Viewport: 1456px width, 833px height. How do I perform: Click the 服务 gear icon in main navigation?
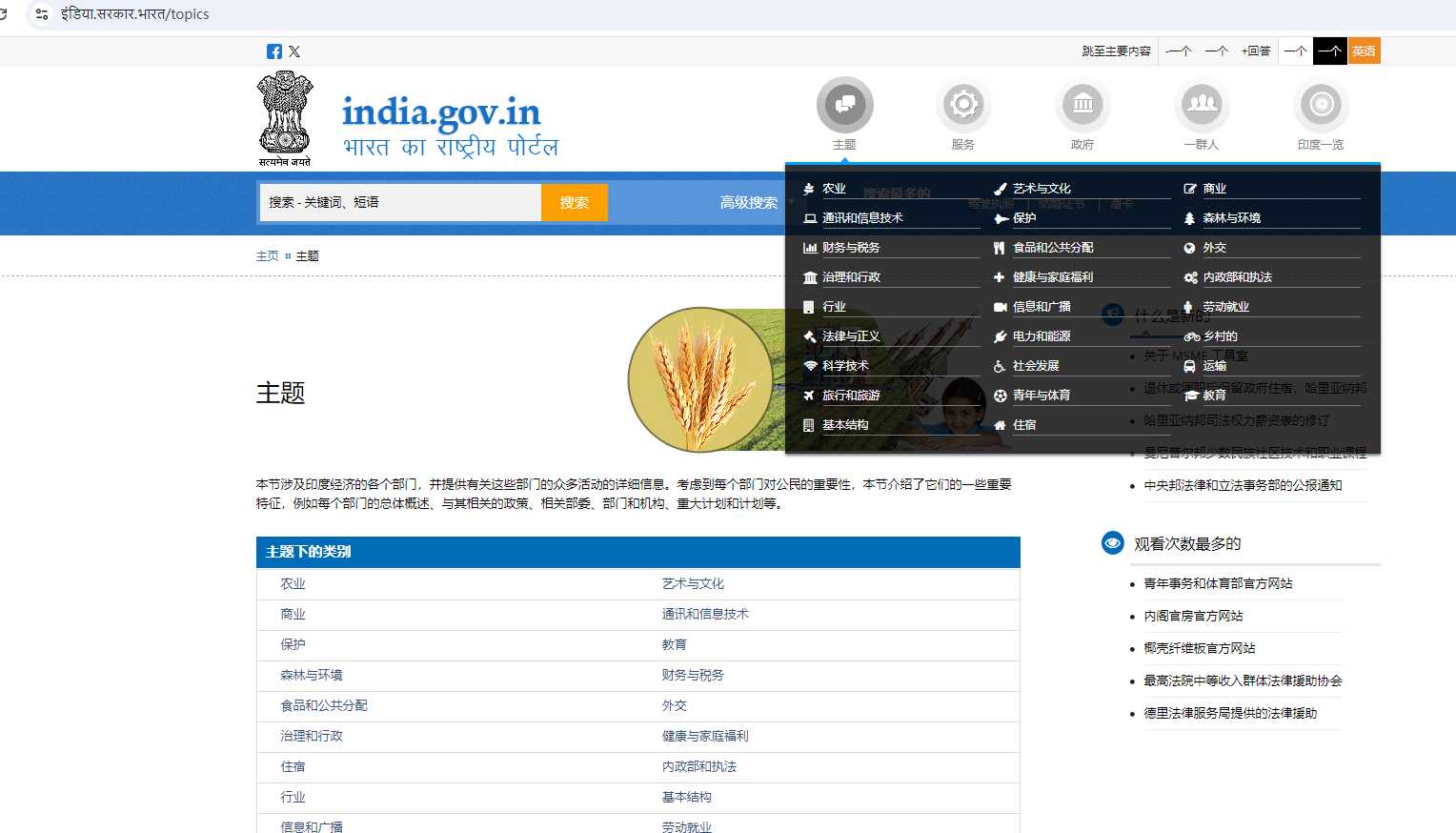pyautogui.click(x=963, y=105)
